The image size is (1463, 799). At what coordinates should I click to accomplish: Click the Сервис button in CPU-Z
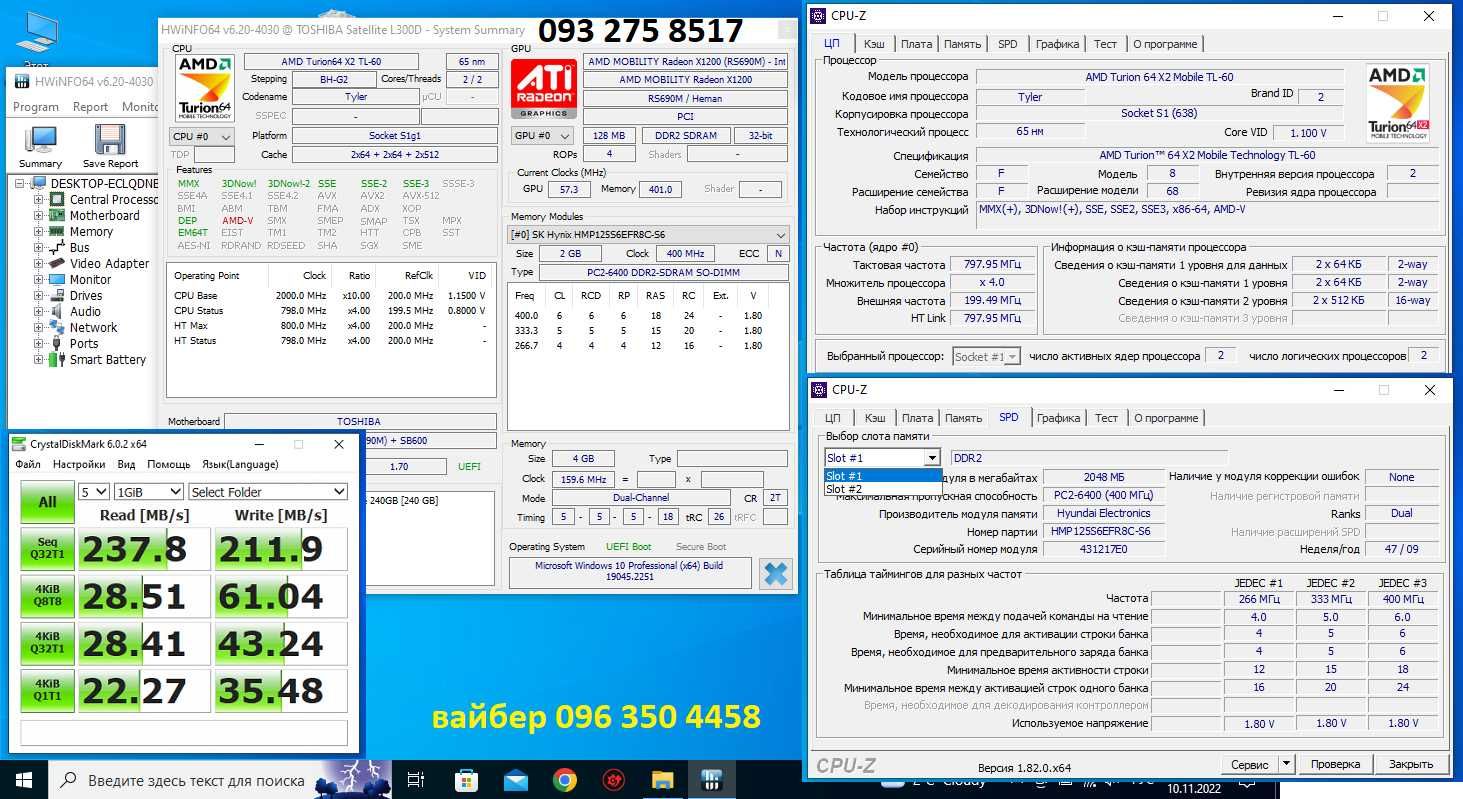[1250, 764]
